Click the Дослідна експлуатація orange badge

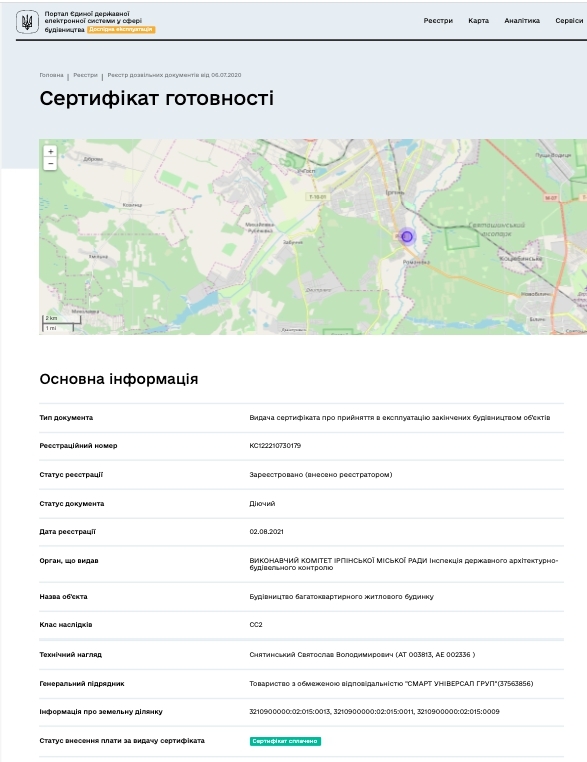click(x=121, y=29)
